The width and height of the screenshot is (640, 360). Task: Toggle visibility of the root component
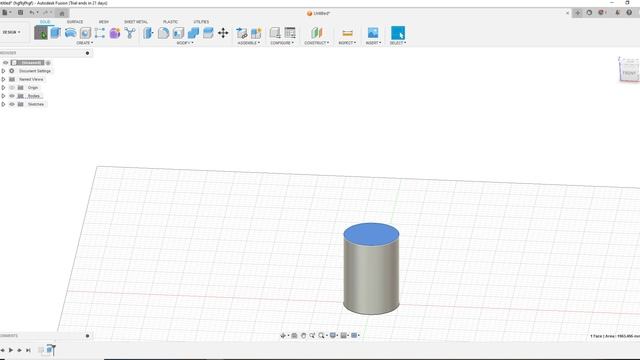5,63
